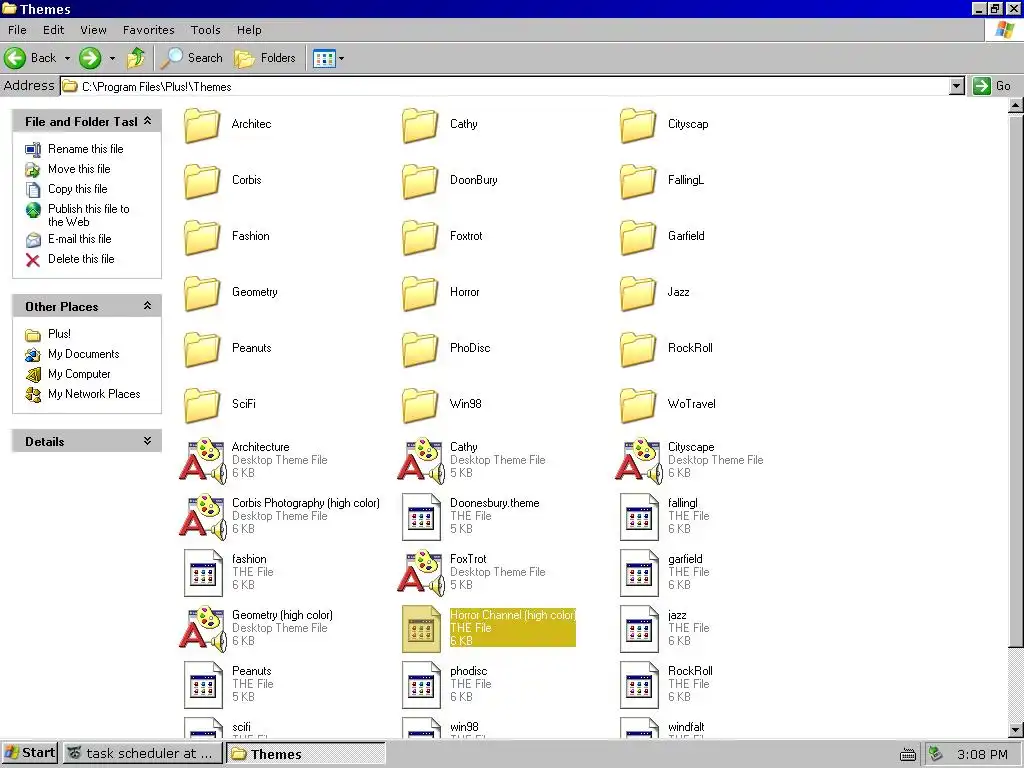
Task: Click the green Forward arrow icon
Action: point(90,58)
